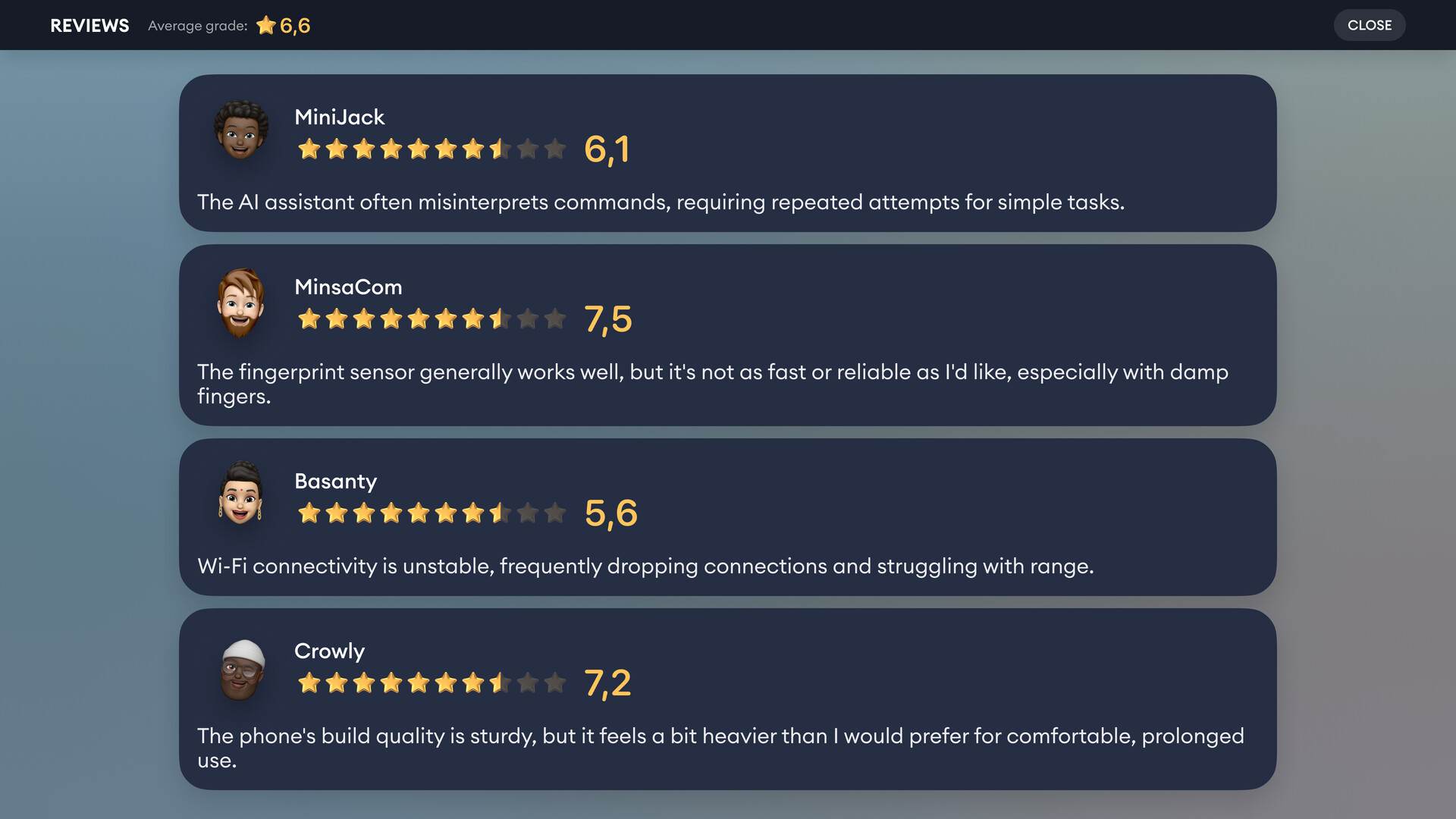1456x819 pixels.
Task: Click MiniJack's 6,1 rating score
Action: 607,149
